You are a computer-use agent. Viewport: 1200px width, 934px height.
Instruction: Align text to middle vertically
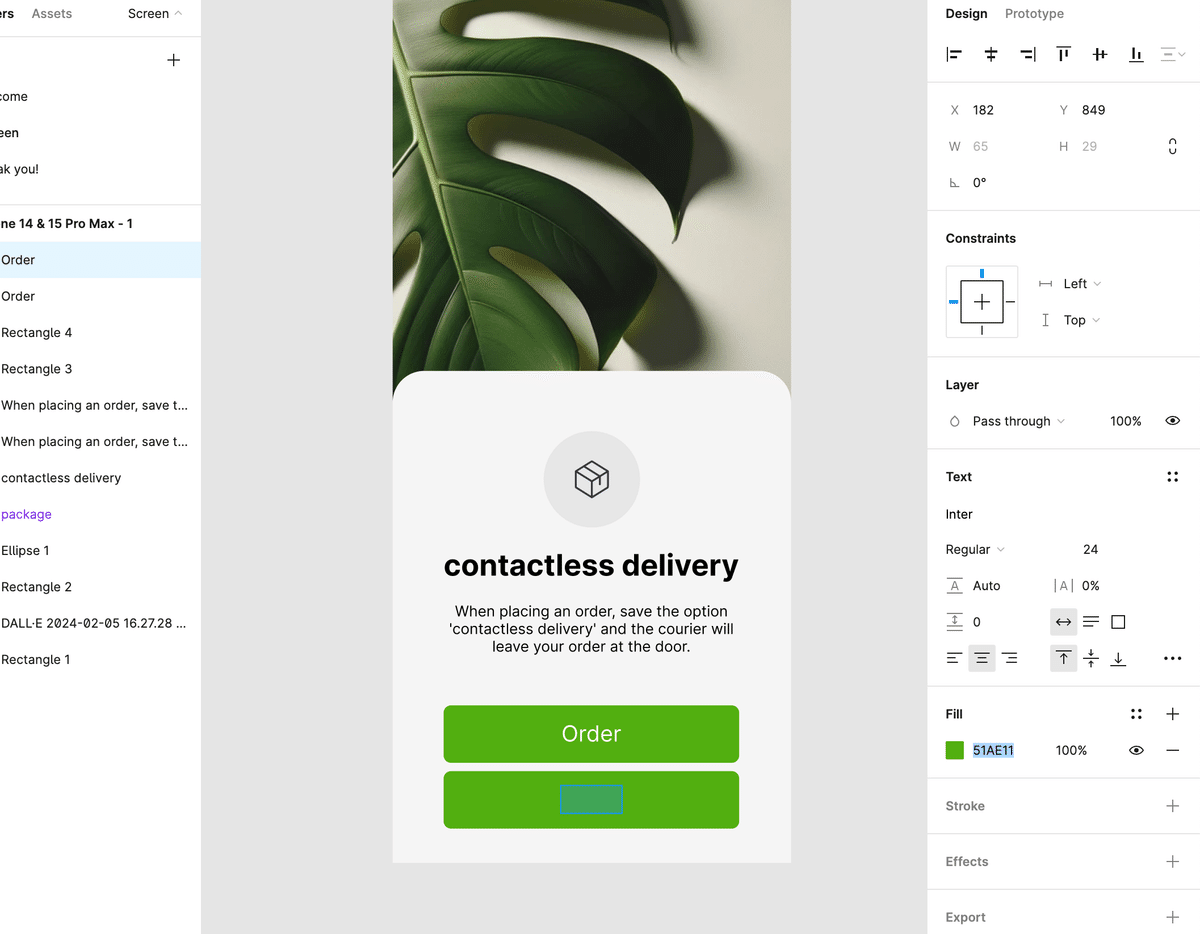point(1091,658)
